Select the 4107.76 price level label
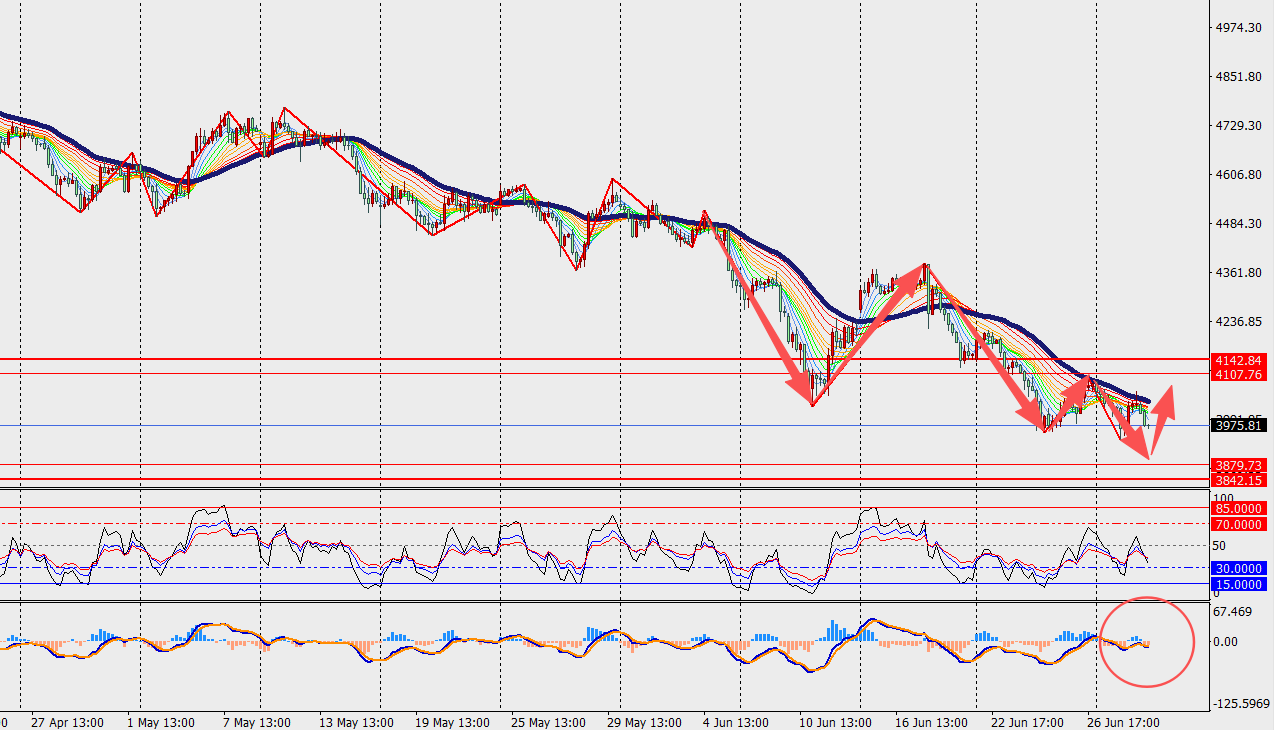 coord(1238,374)
